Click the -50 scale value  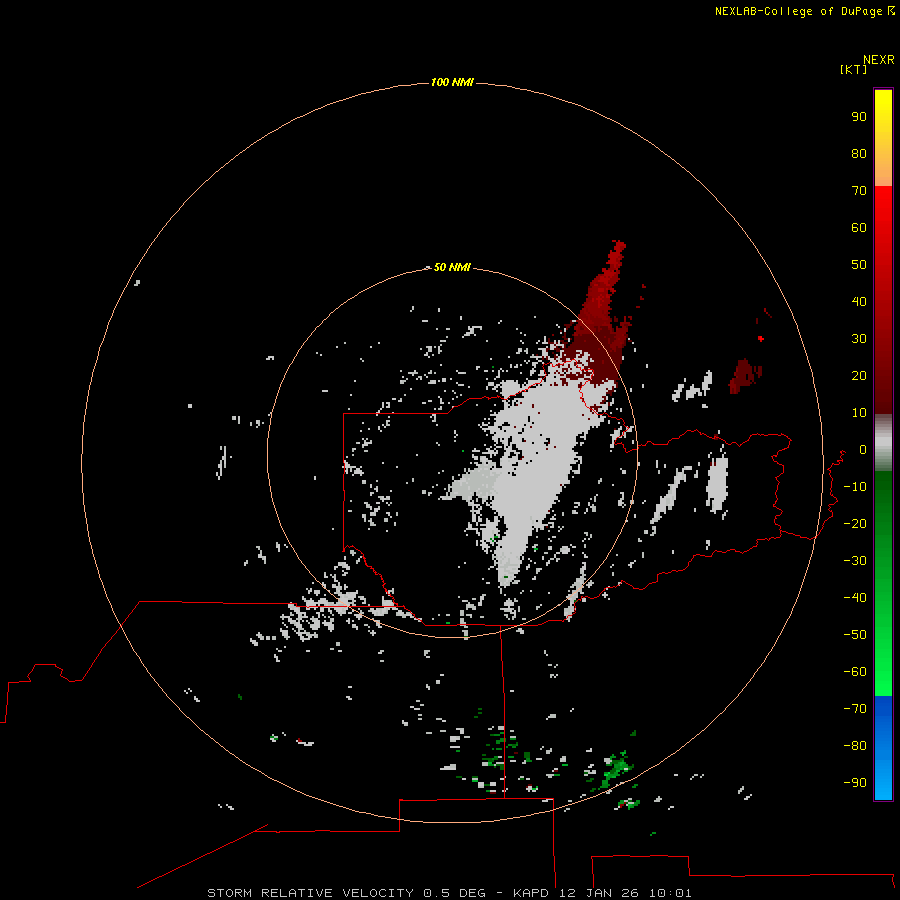click(x=855, y=635)
